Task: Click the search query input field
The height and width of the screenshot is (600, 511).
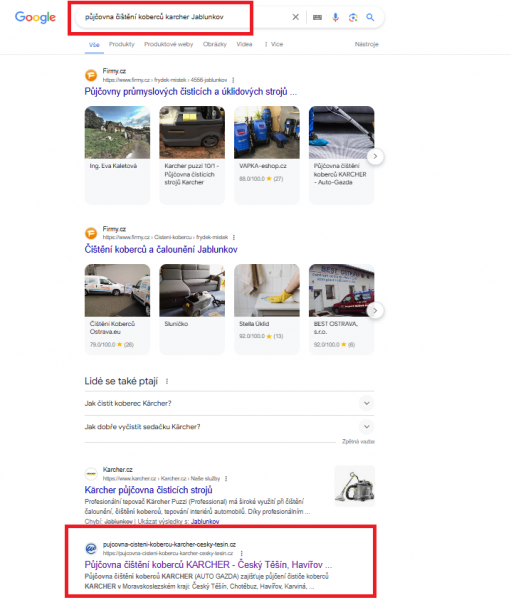Action: 184,17
